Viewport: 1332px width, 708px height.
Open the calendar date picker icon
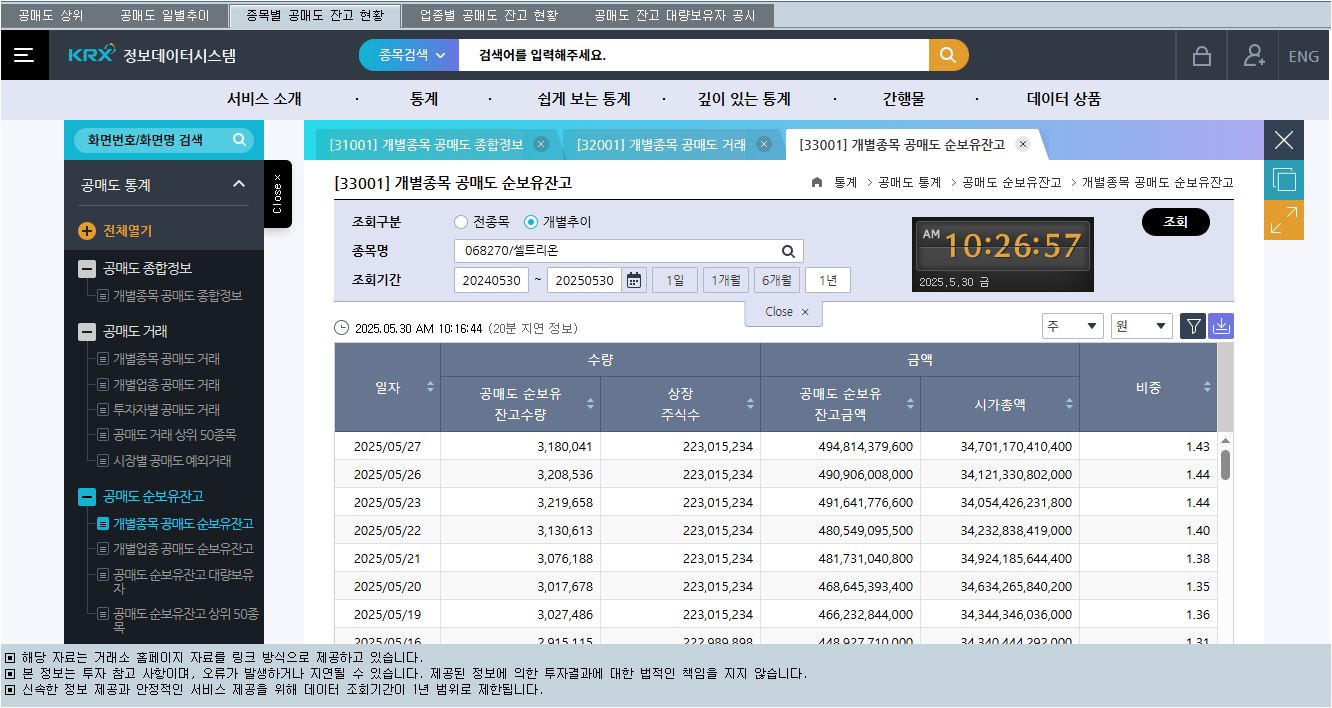(634, 281)
